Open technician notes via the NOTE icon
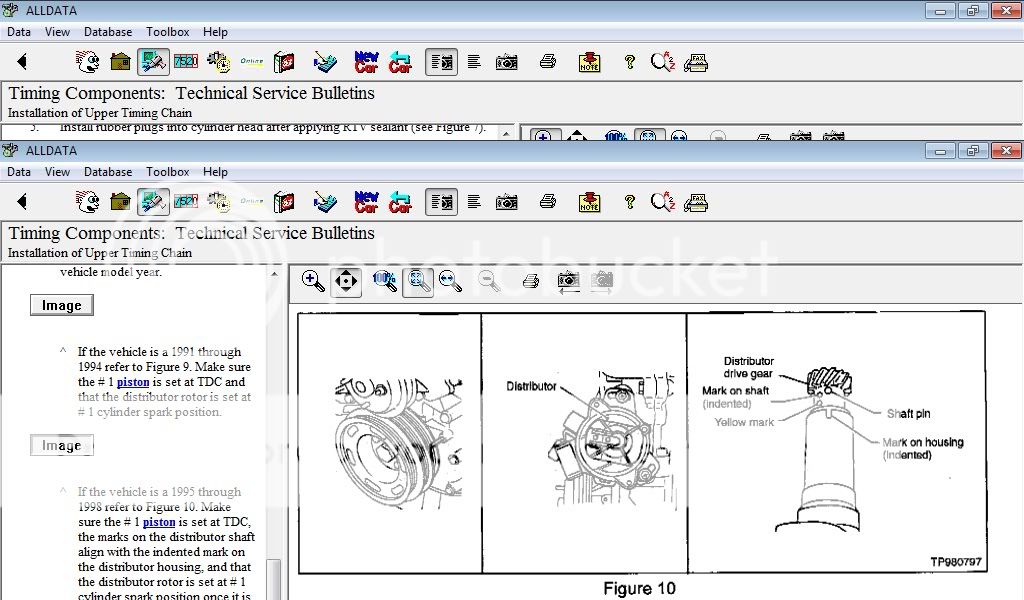The image size is (1024, 600). point(588,201)
